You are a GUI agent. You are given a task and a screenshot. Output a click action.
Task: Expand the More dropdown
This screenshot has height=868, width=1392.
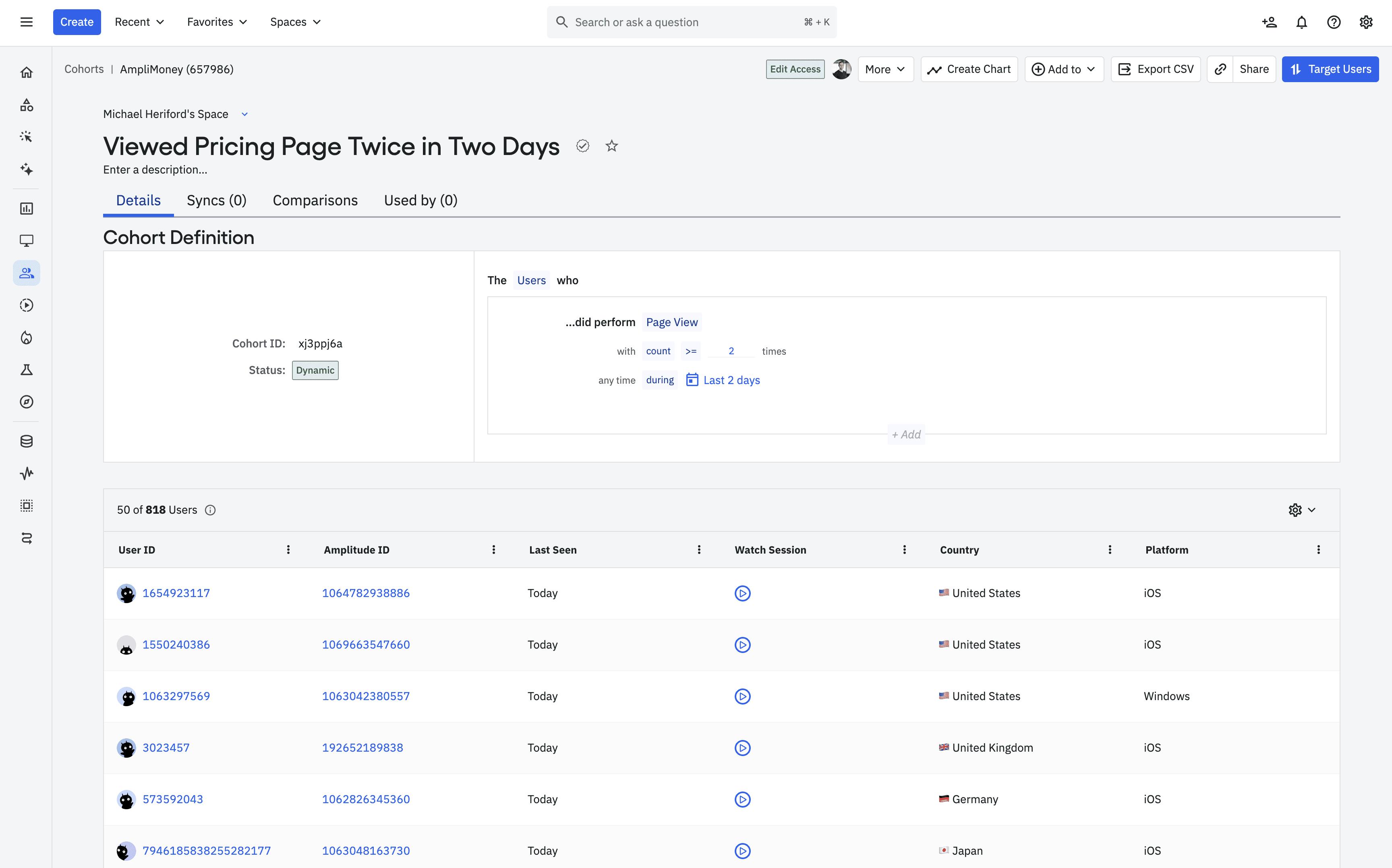(x=885, y=70)
